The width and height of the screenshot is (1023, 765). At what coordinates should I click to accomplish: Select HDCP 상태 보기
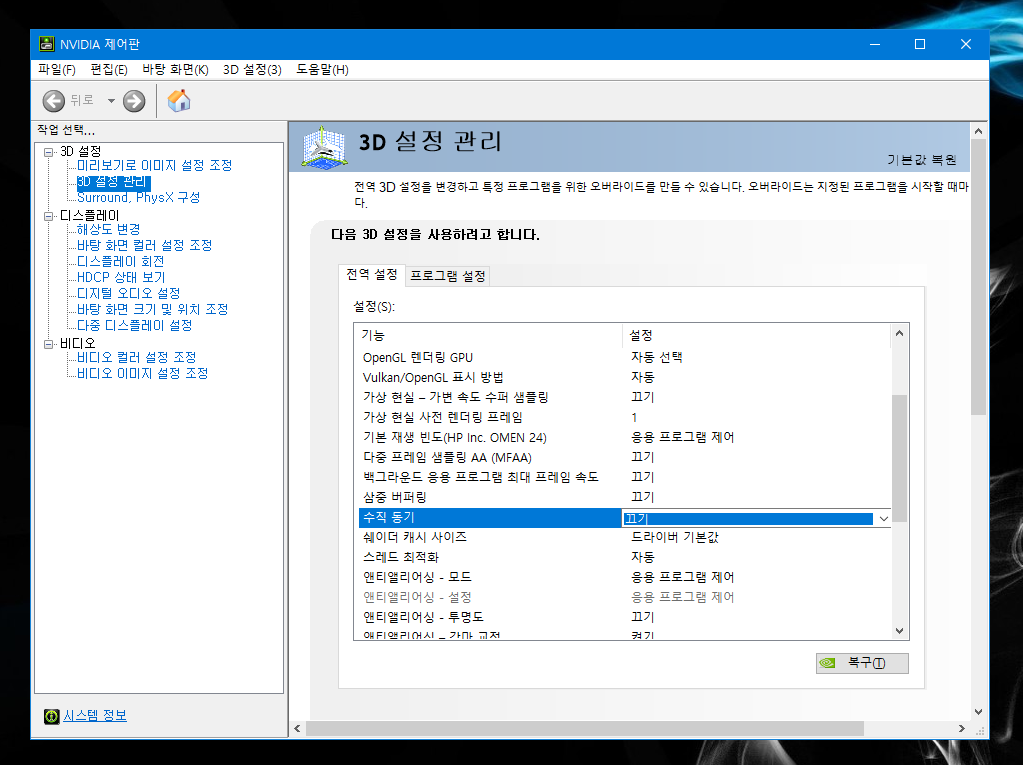click(x=121, y=277)
